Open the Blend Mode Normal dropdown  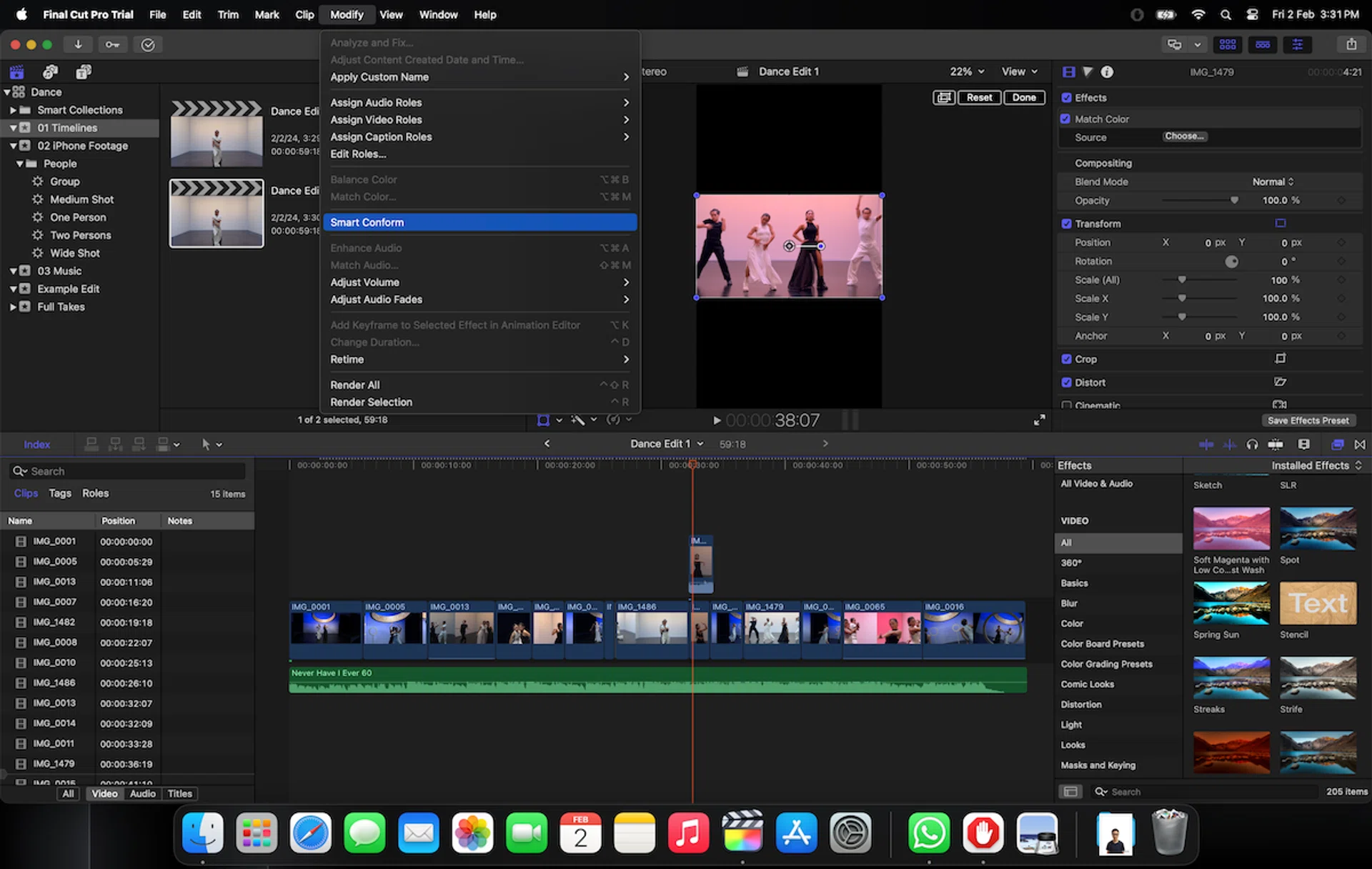[1273, 182]
